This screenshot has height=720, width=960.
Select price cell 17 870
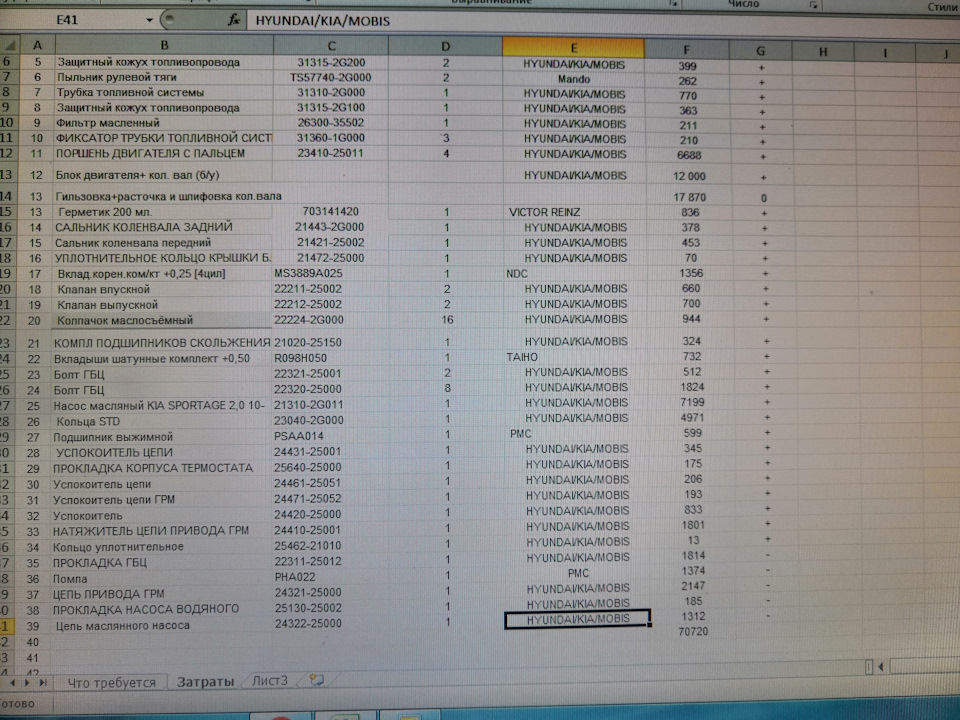tap(689, 197)
